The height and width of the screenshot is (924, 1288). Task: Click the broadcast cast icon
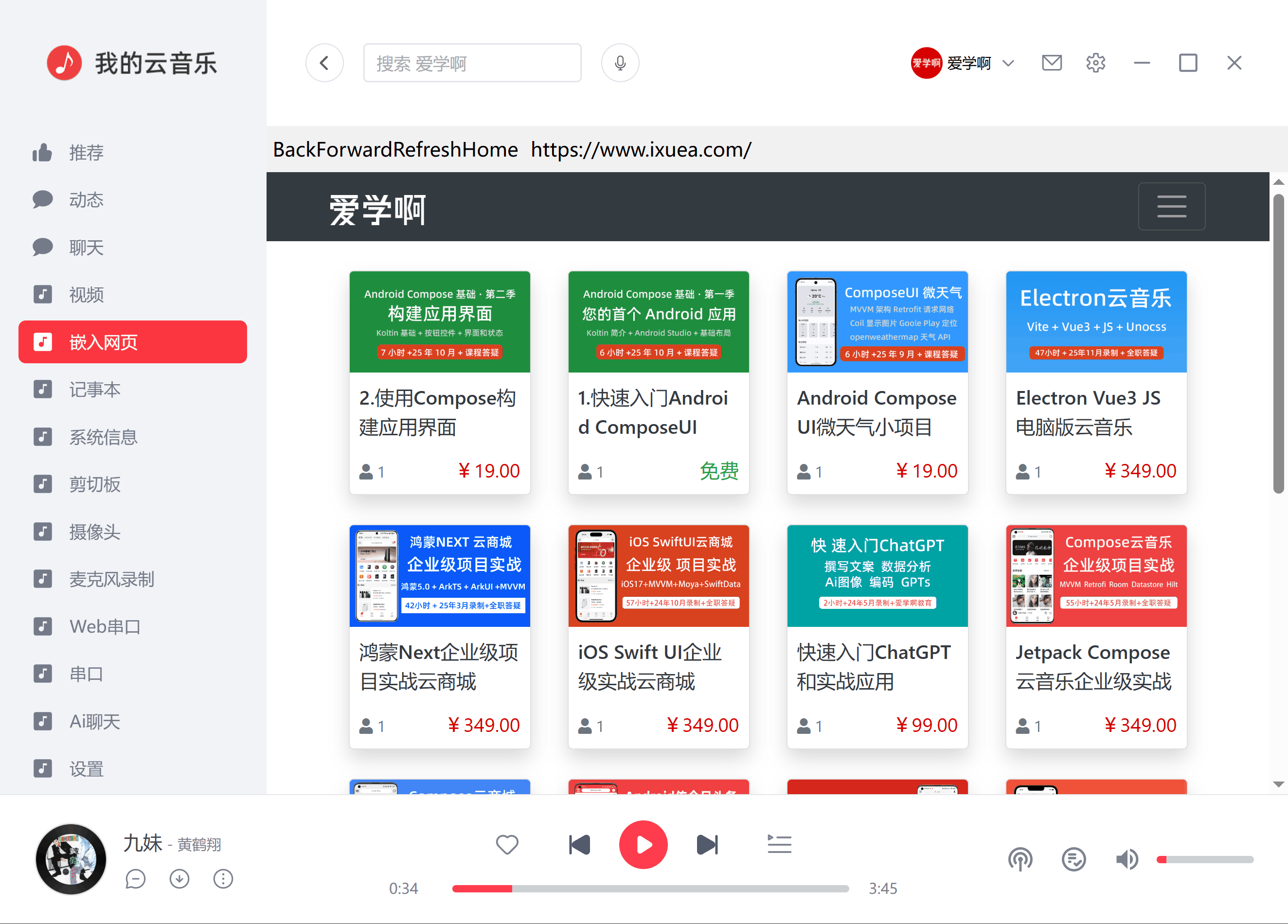[x=1020, y=859]
